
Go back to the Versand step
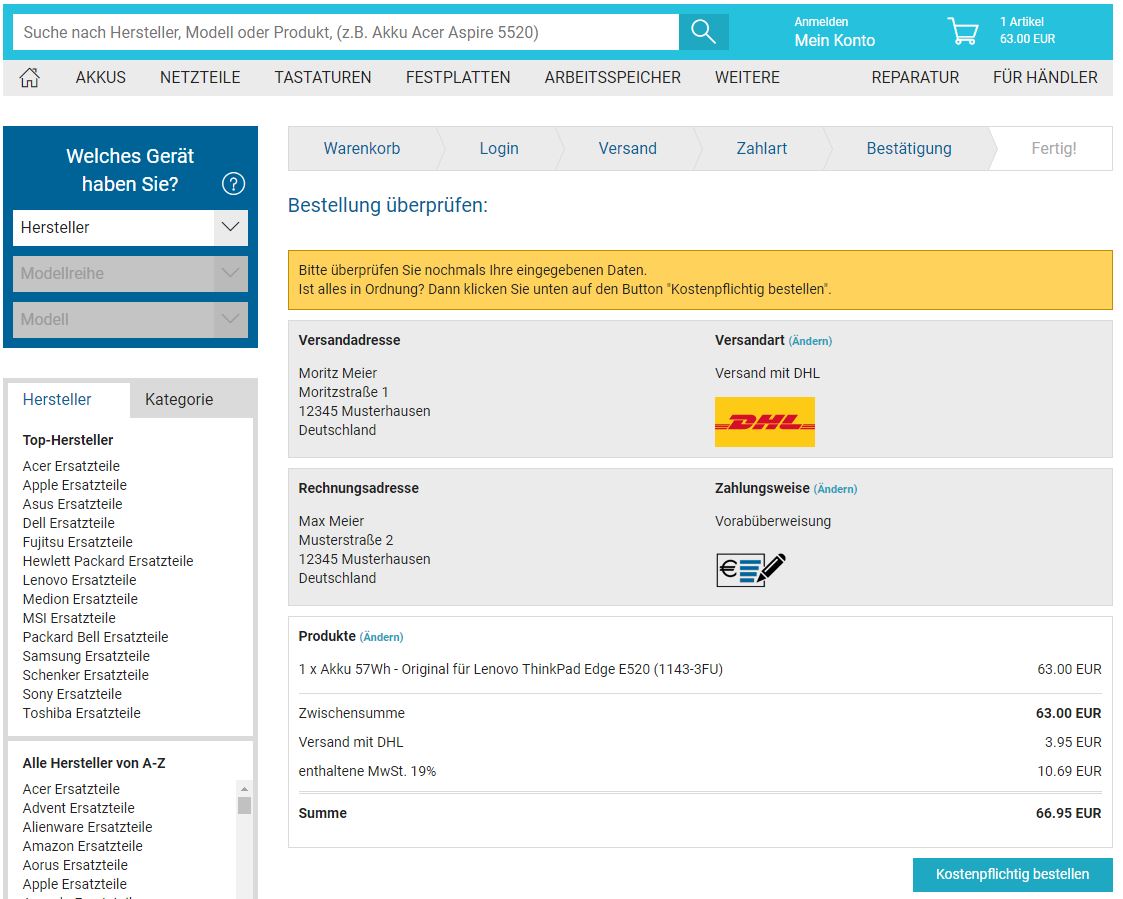click(627, 149)
